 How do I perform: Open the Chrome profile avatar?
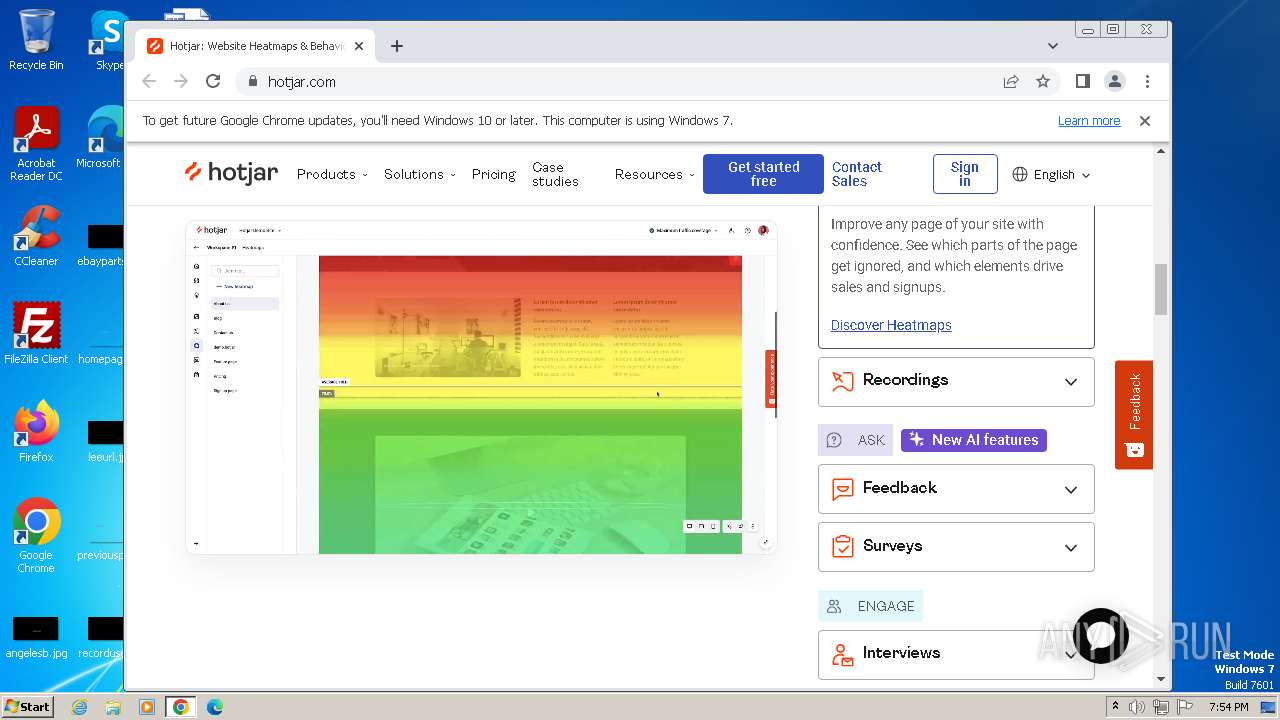pyautogui.click(x=1115, y=82)
